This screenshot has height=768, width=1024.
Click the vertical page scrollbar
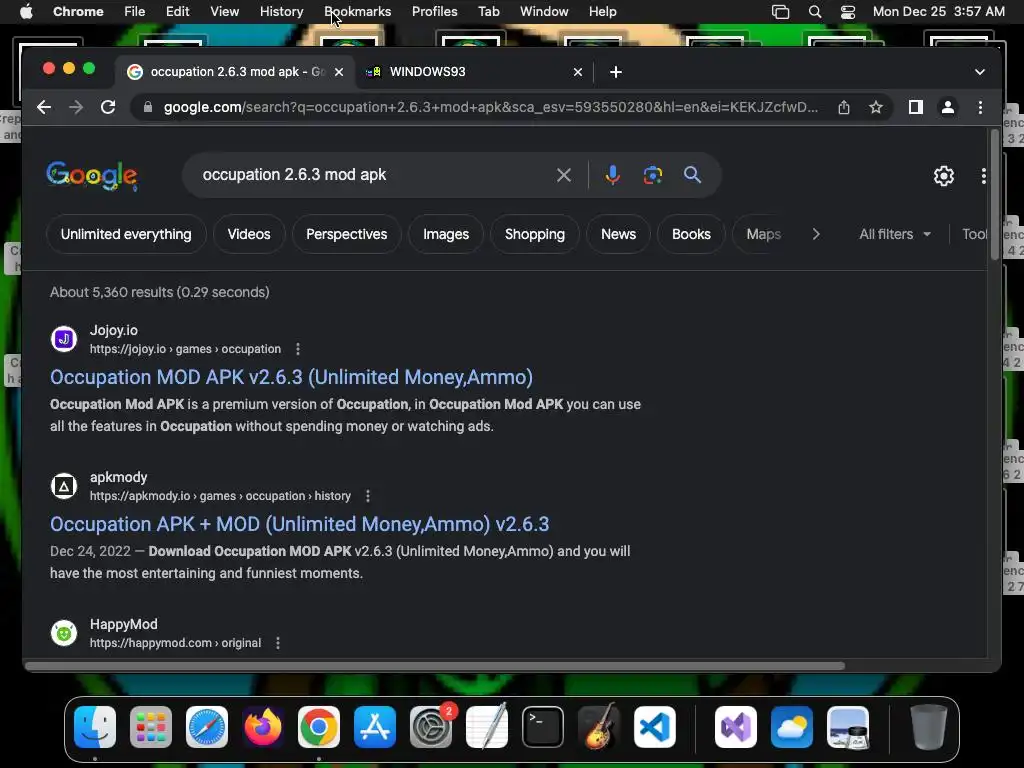coord(995,195)
